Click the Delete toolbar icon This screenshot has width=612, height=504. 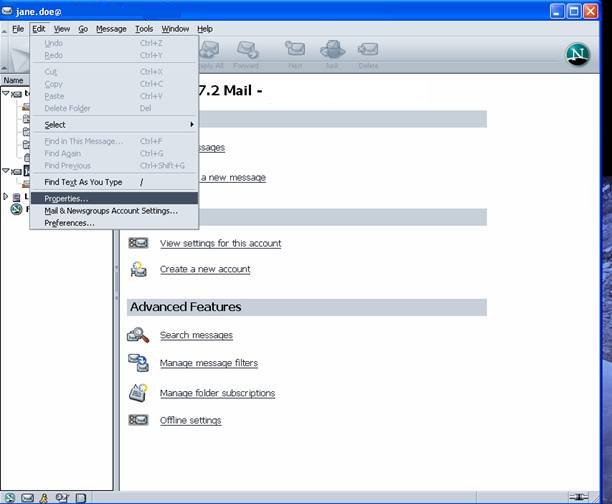click(368, 53)
